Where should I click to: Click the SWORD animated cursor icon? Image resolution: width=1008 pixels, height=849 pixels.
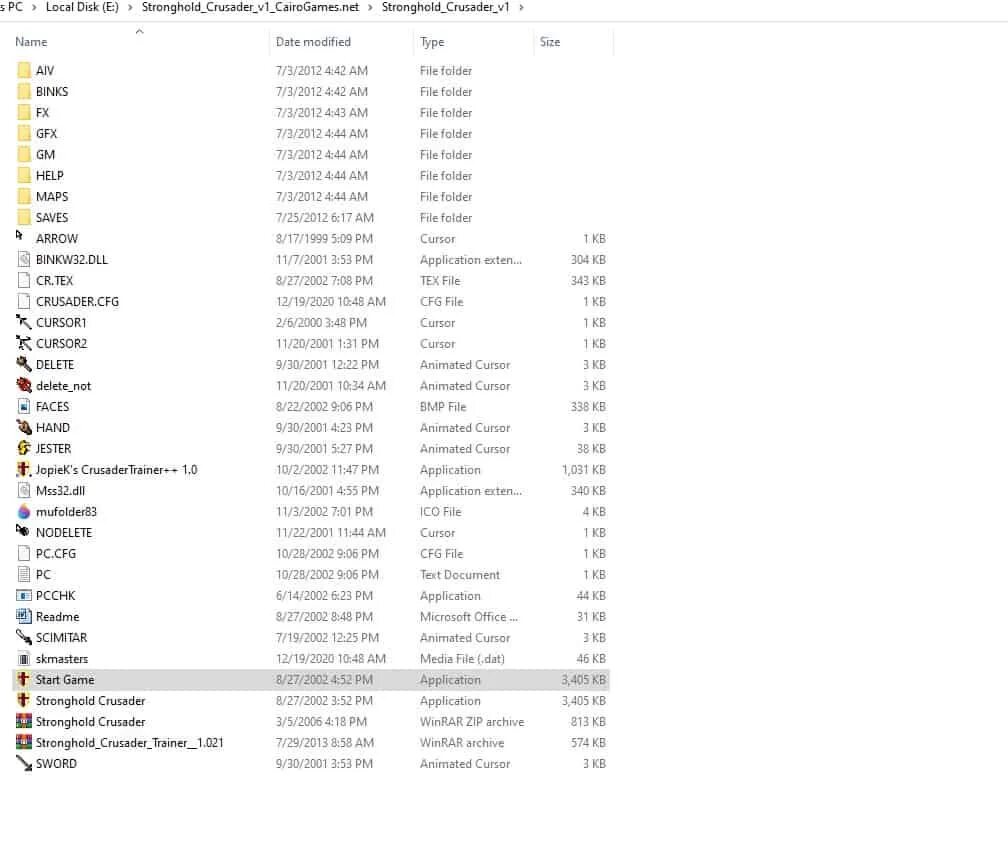(24, 764)
